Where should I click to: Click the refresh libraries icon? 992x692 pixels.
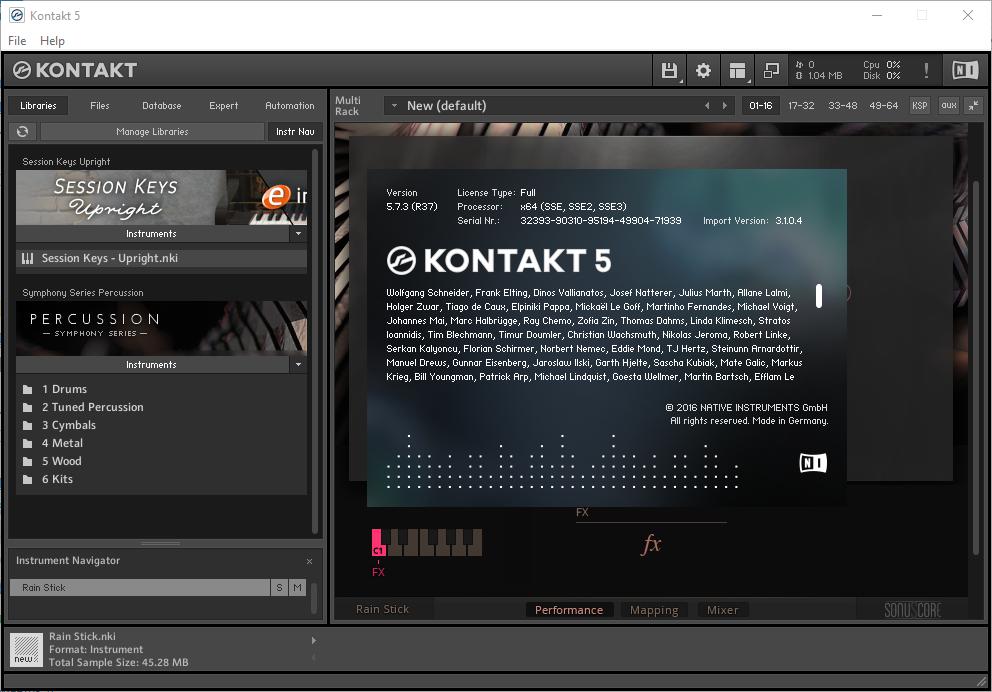23,132
